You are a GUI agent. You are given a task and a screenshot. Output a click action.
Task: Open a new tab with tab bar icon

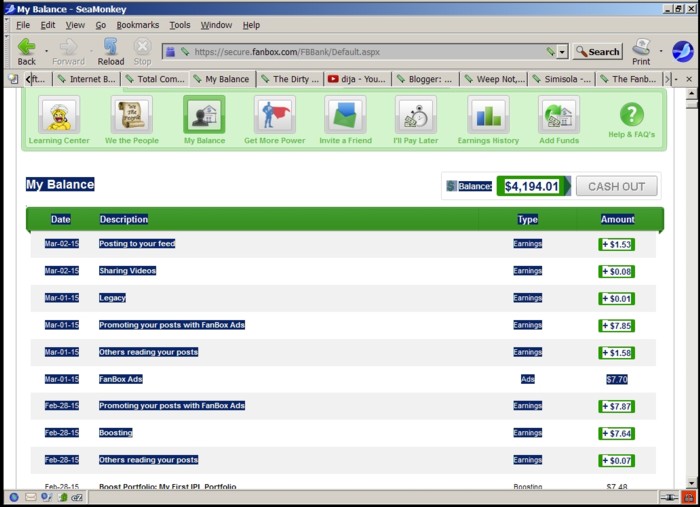point(13,79)
